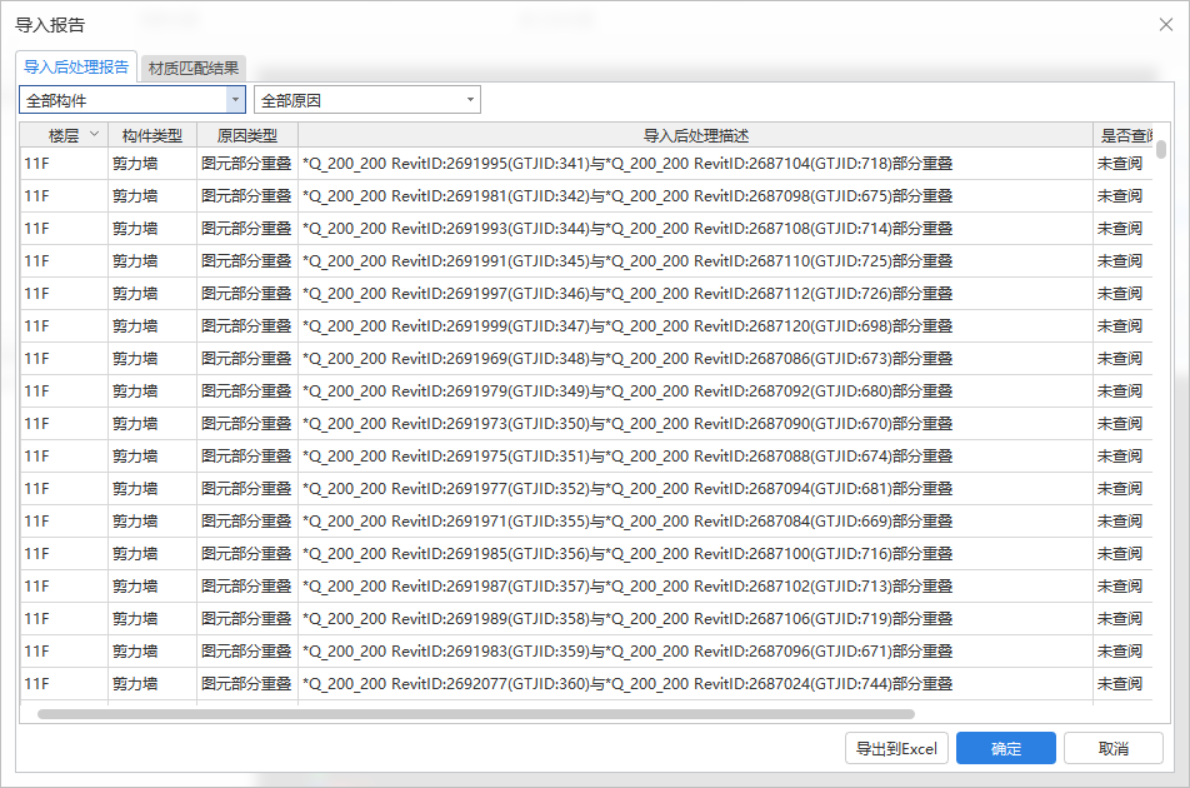Click 未查阅 in the GTJID:355 row
This screenshot has width=1190, height=788.
1119,522
